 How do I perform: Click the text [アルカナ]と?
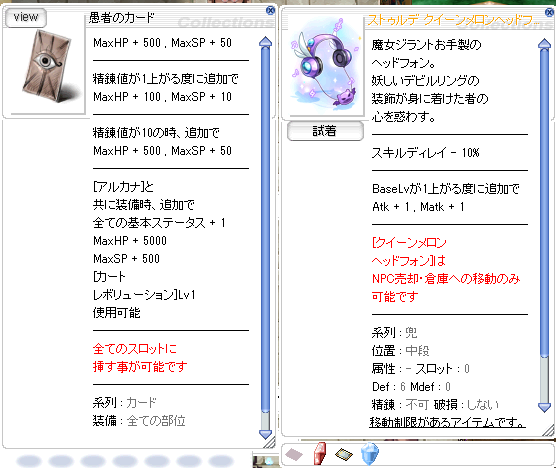[123, 187]
